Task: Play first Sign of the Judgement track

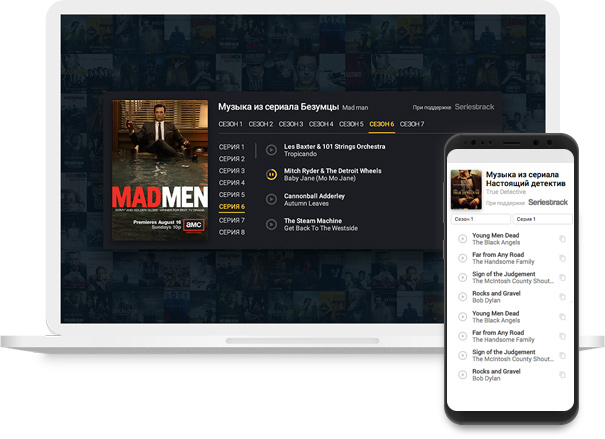Action: click(x=462, y=277)
